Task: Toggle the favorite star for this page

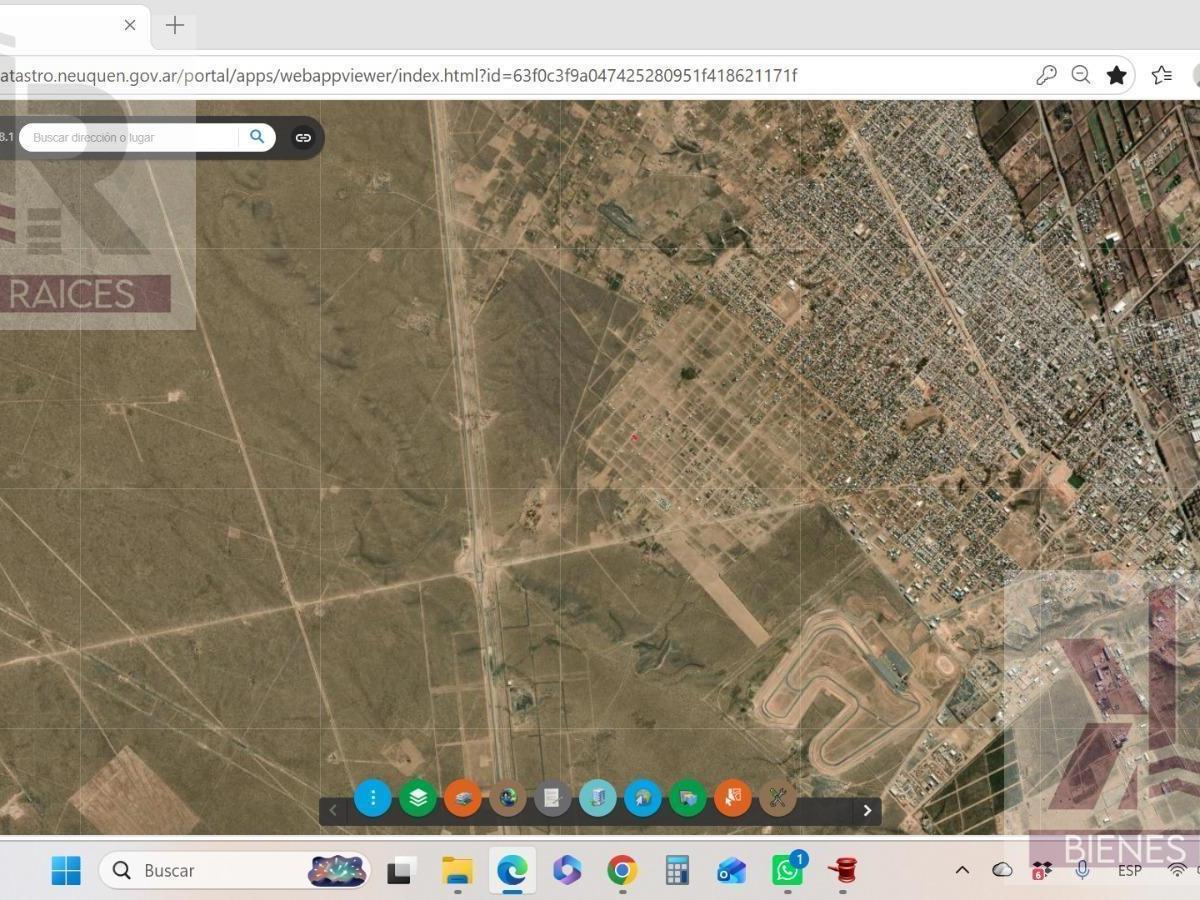Action: 1117,75
